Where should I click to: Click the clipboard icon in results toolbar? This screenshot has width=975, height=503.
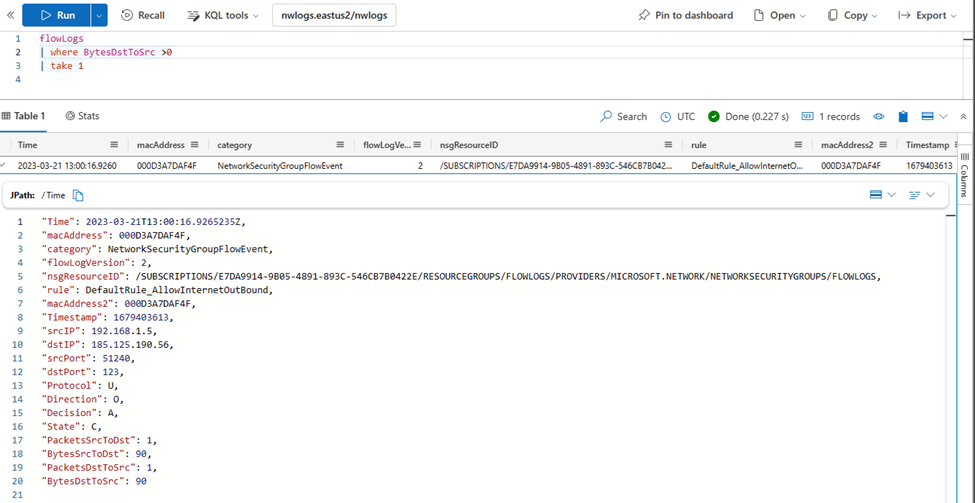point(903,116)
